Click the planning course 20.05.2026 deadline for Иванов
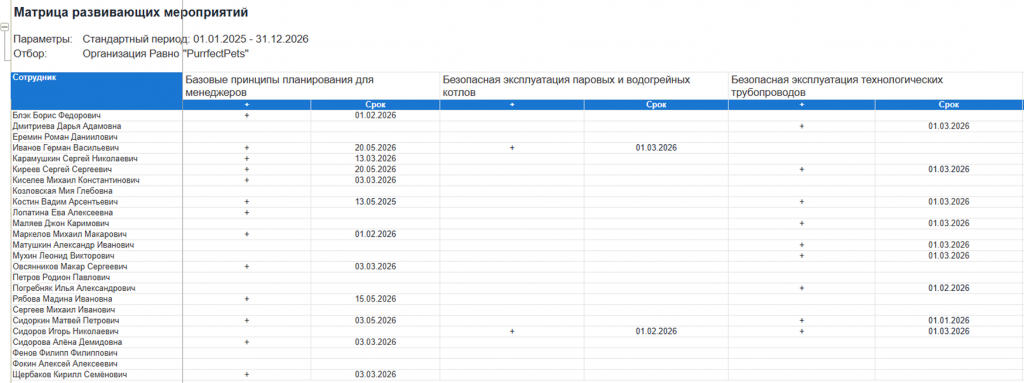The height and width of the screenshot is (383, 1024). click(376, 148)
